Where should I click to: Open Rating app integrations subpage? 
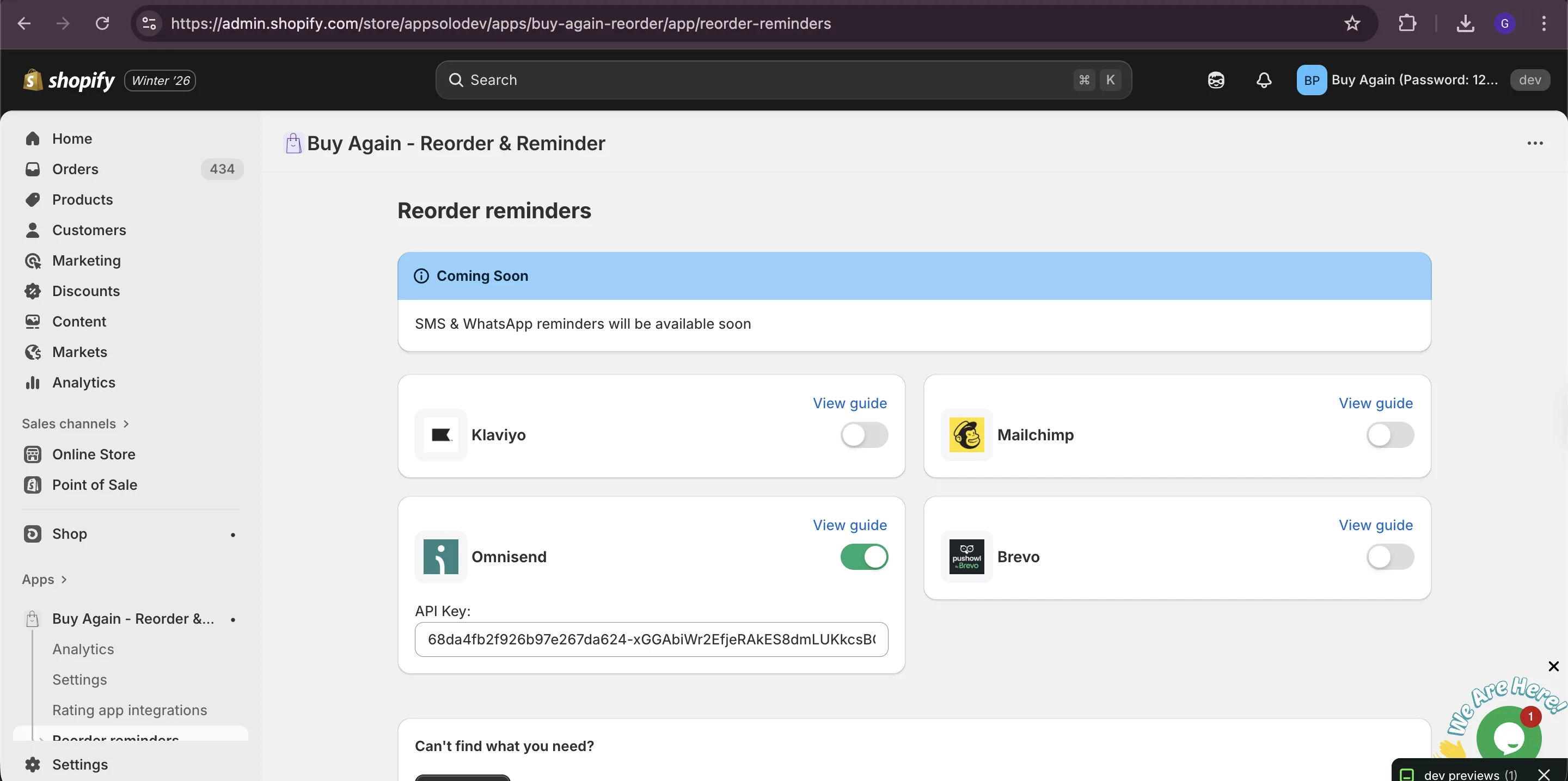[x=130, y=710]
